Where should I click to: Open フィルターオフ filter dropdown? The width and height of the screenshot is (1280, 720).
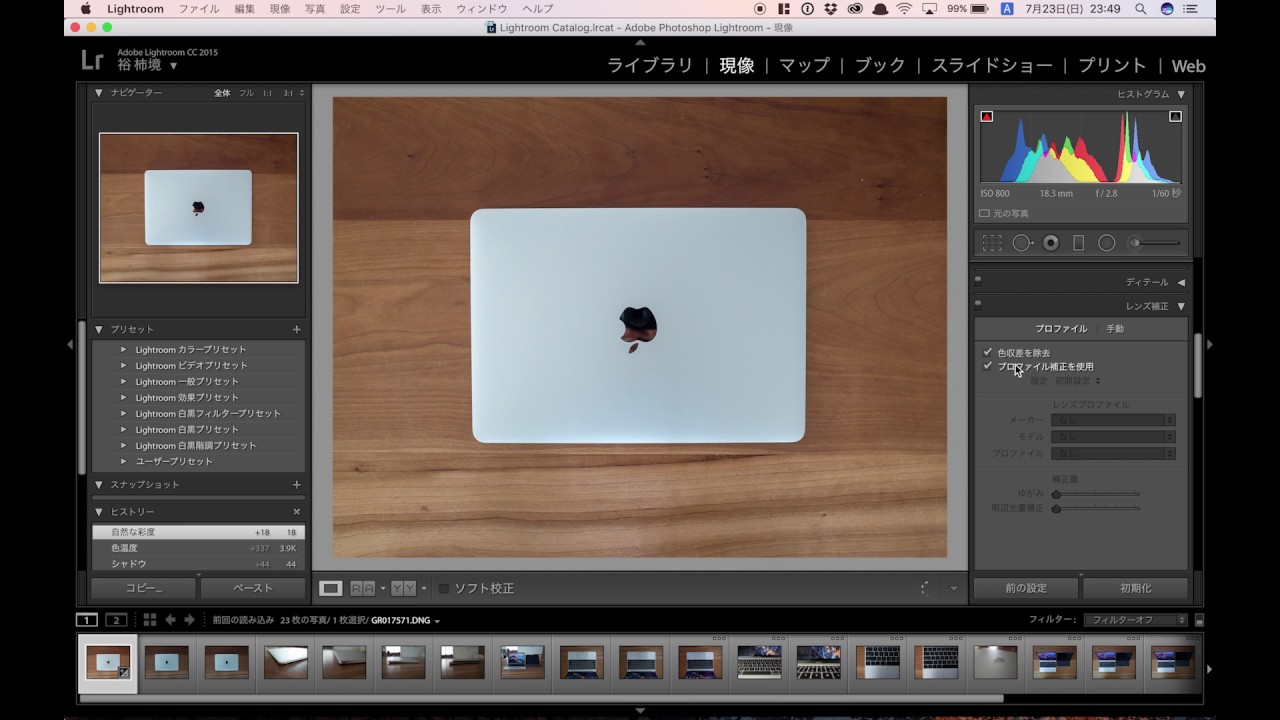click(1136, 620)
